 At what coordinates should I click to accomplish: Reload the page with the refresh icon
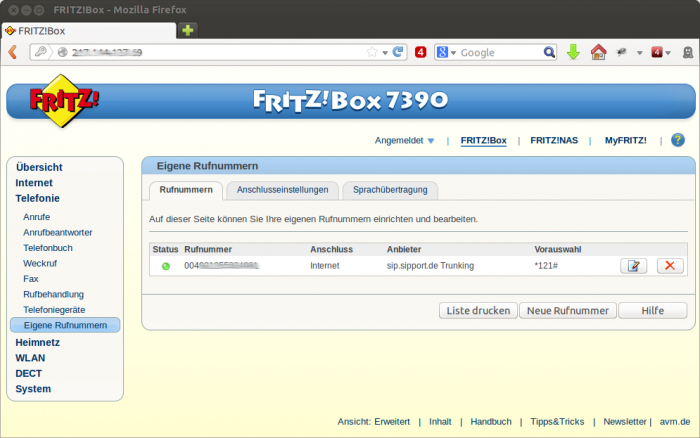click(x=399, y=52)
